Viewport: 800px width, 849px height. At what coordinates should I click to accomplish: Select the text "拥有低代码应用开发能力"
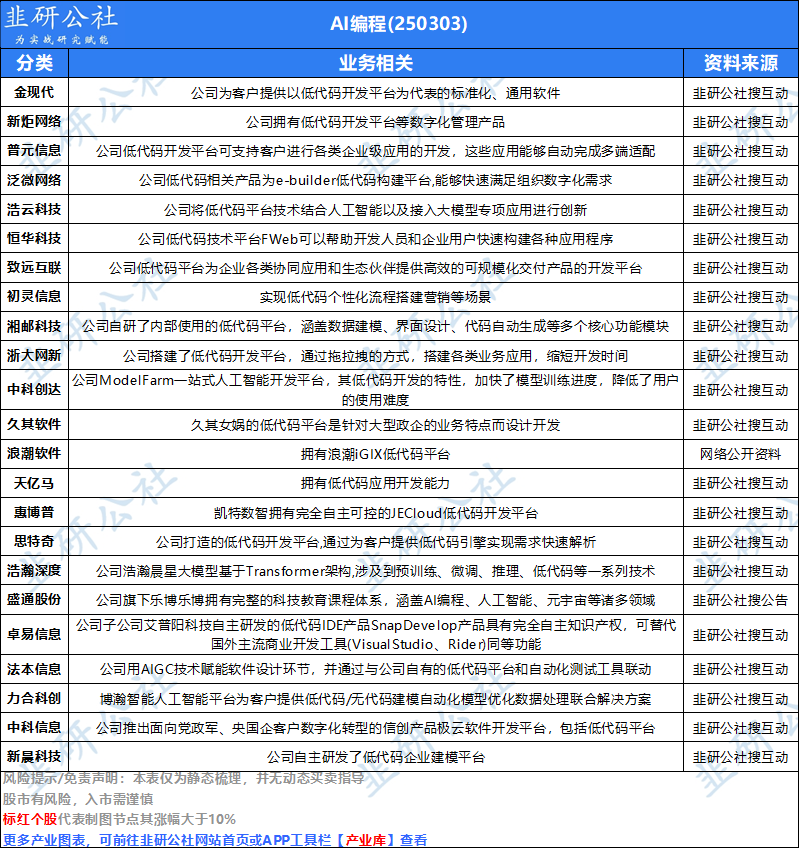(375, 484)
